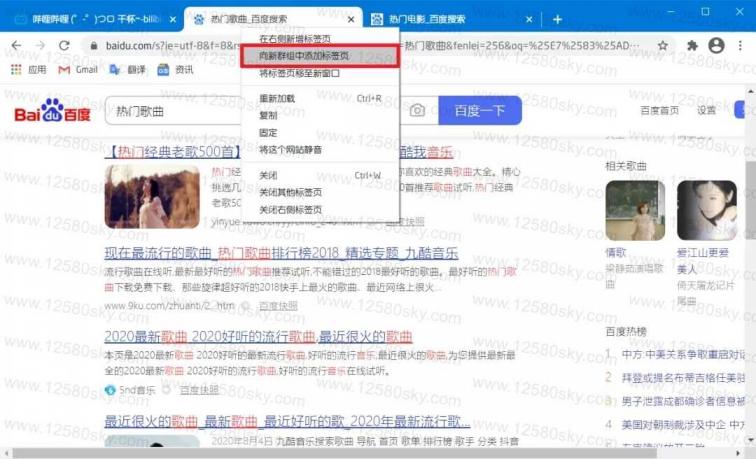Click the camera image search icon

[417, 110]
